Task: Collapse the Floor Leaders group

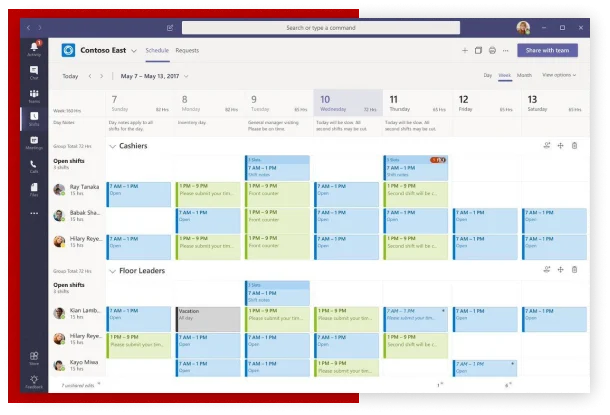Action: pos(111,270)
